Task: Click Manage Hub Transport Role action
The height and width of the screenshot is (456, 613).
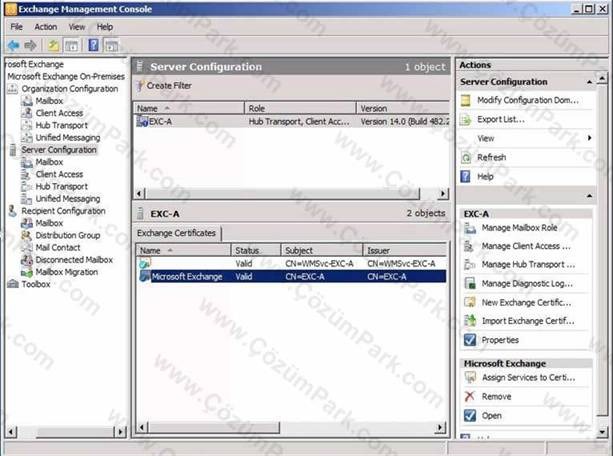Action: [528, 265]
